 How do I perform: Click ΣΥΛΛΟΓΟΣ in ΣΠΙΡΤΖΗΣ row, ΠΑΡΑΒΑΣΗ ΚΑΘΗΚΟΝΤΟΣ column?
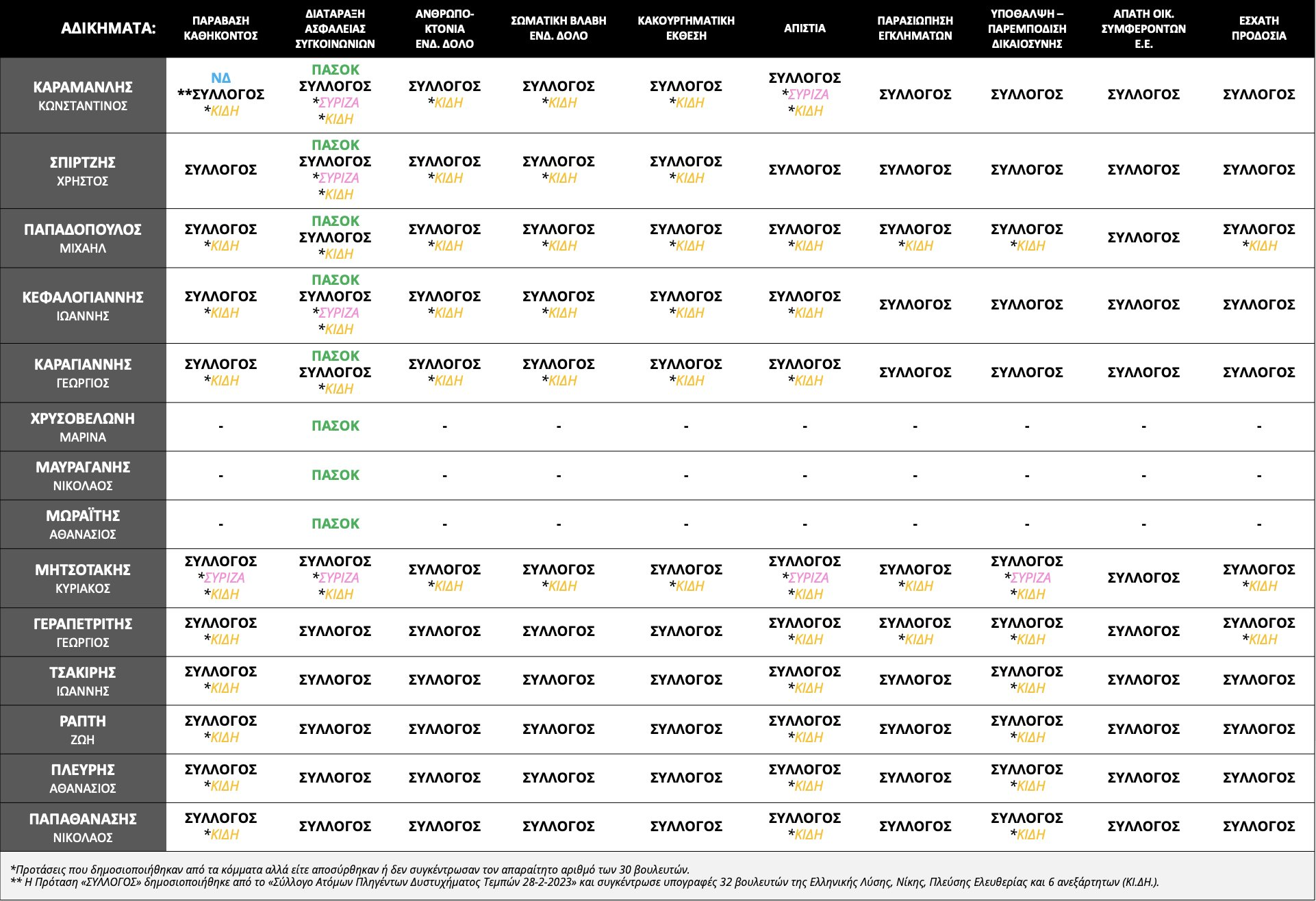tap(220, 170)
